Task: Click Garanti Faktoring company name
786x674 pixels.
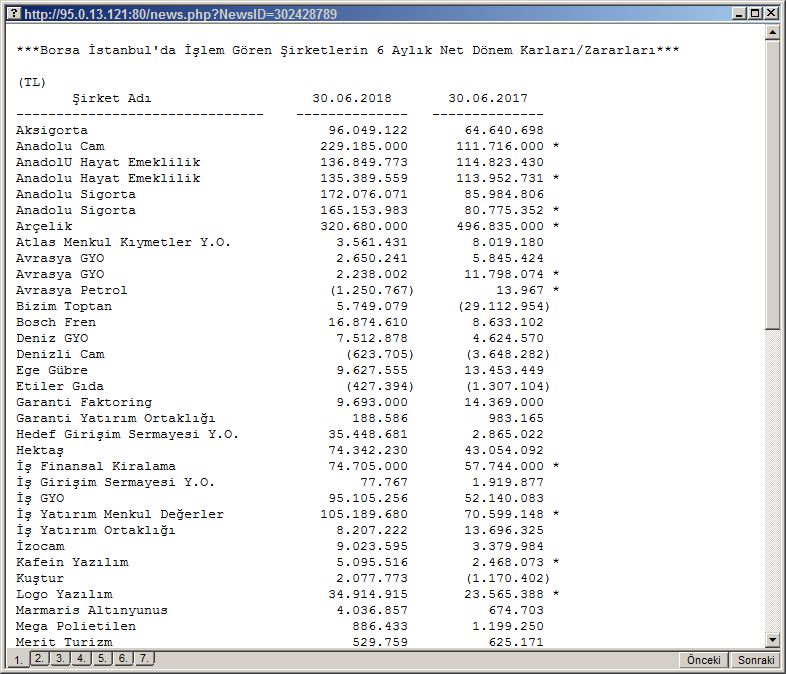Action: [x=84, y=403]
